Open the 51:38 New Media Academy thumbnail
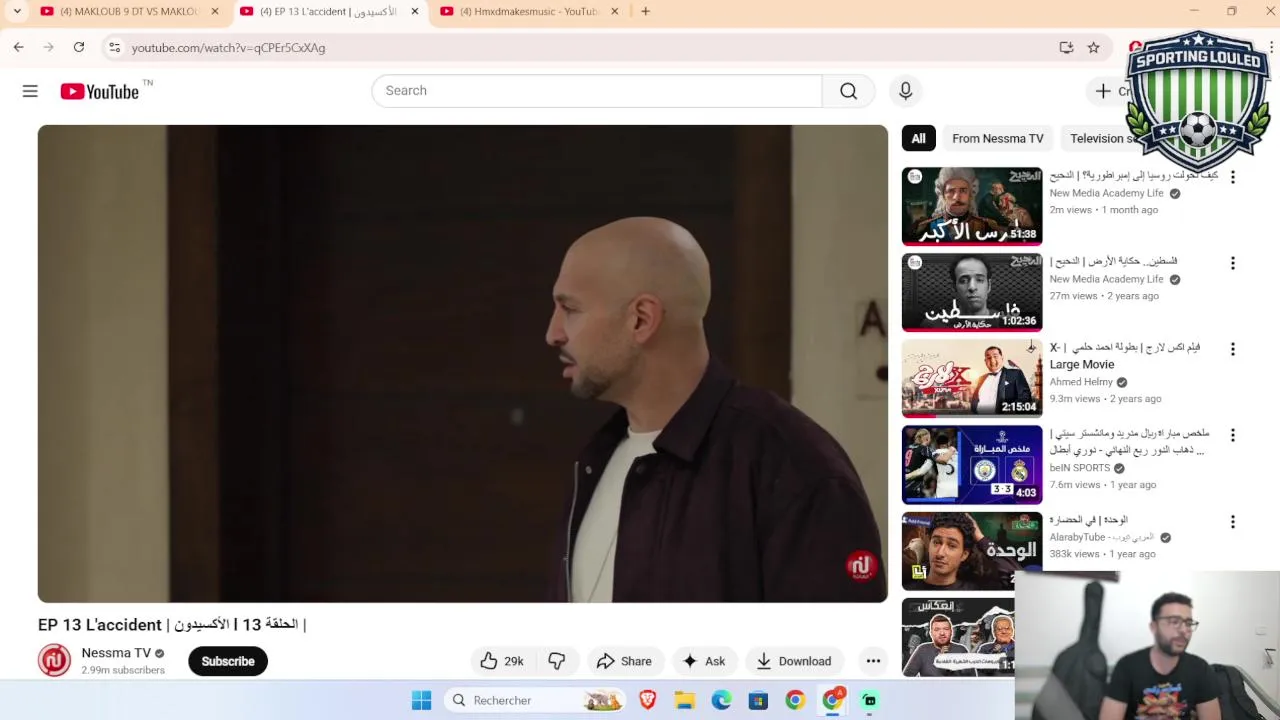 (x=972, y=206)
